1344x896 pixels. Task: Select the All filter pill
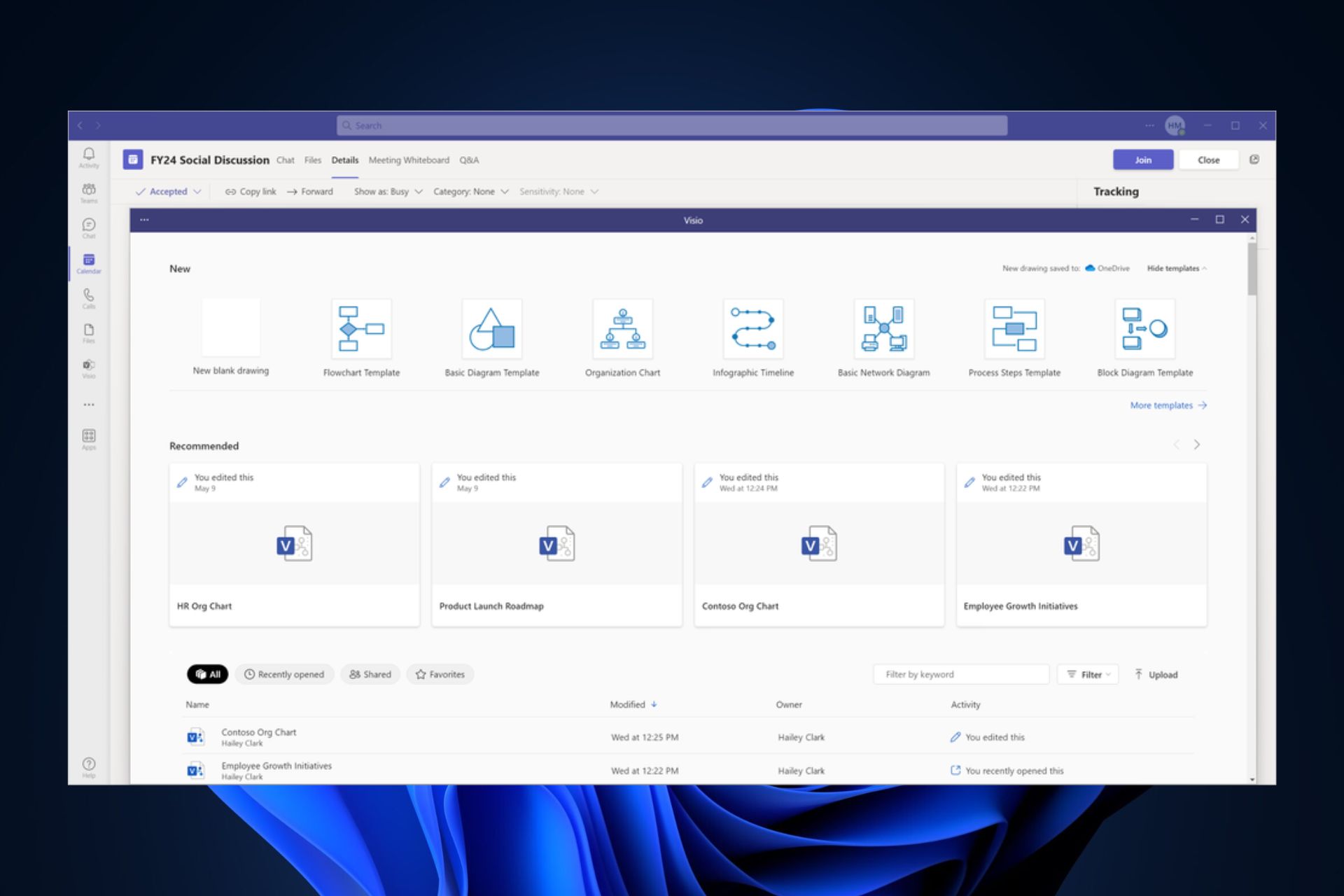point(208,674)
